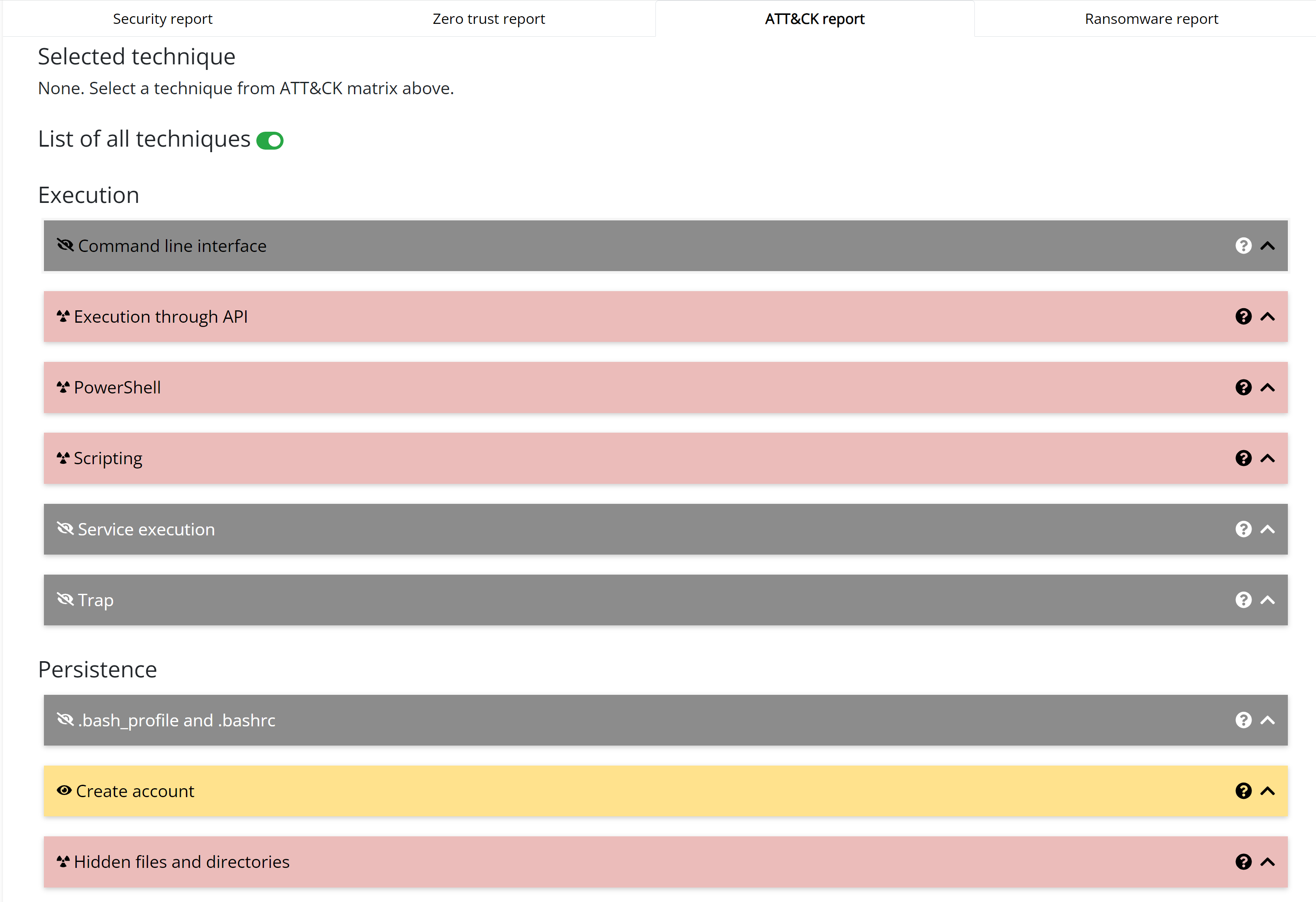Collapse the Command line interface section
The height and width of the screenshot is (902, 1316).
click(1268, 246)
